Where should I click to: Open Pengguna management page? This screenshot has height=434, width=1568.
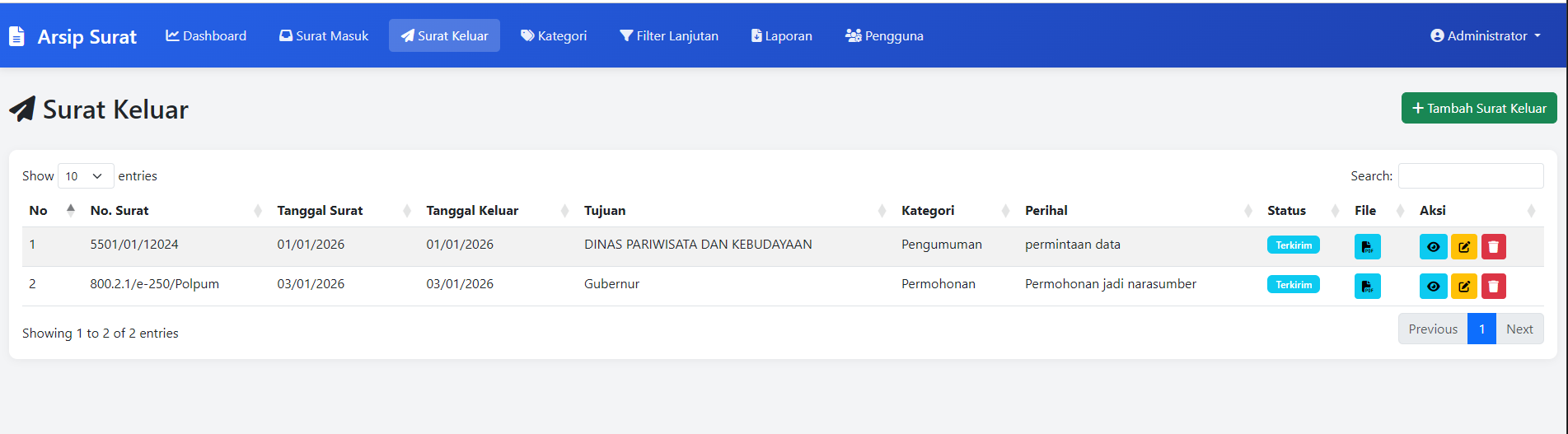pyautogui.click(x=884, y=35)
